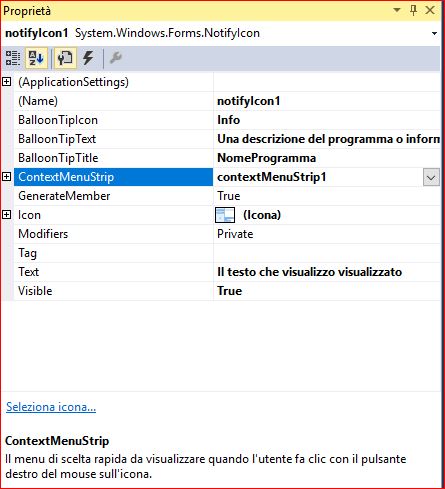Select the BalloonTipTitle value NomeProgramma
Screen dimensions: 445x489
pyautogui.click(x=267, y=158)
